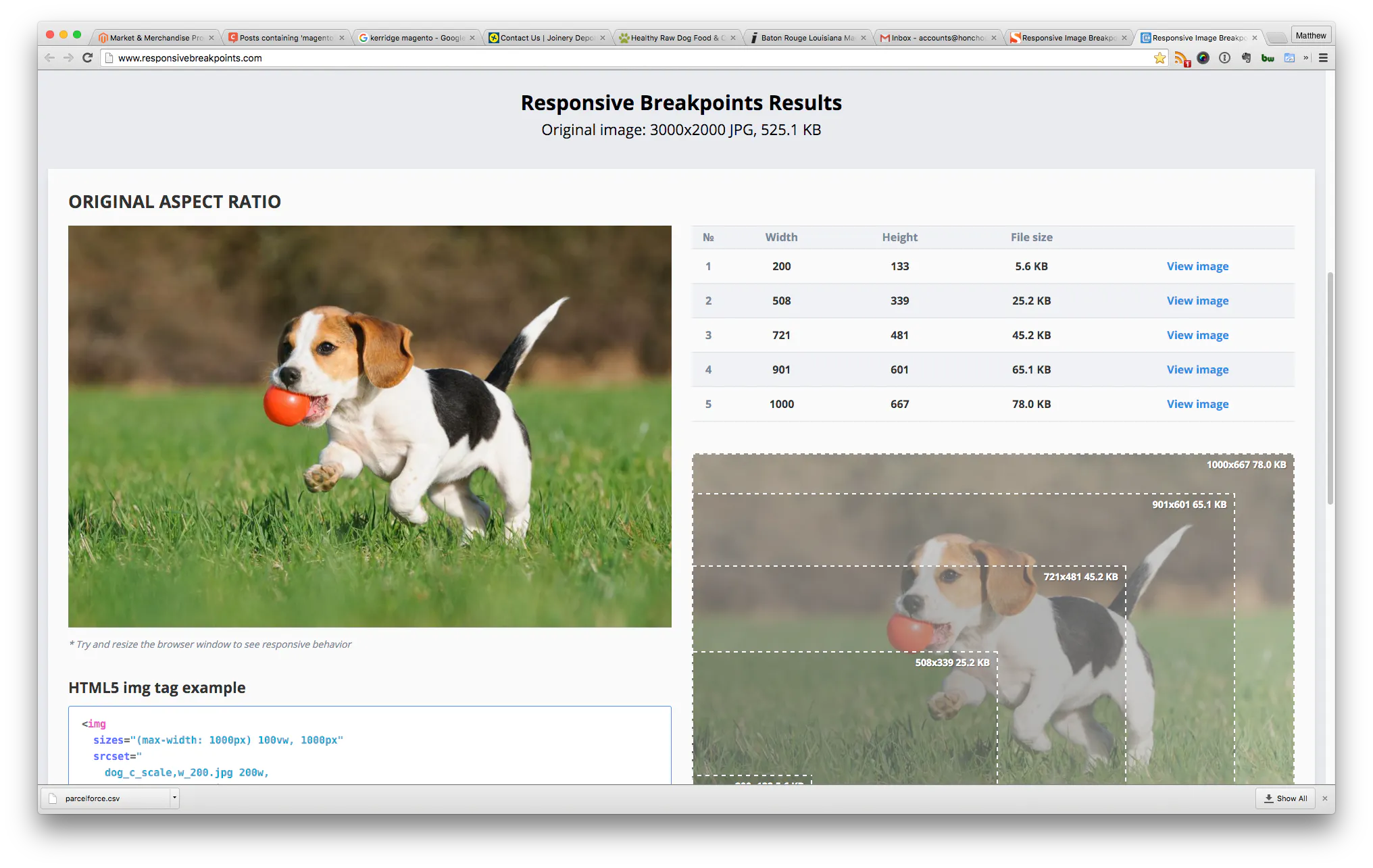Open a new tab

[1276, 38]
